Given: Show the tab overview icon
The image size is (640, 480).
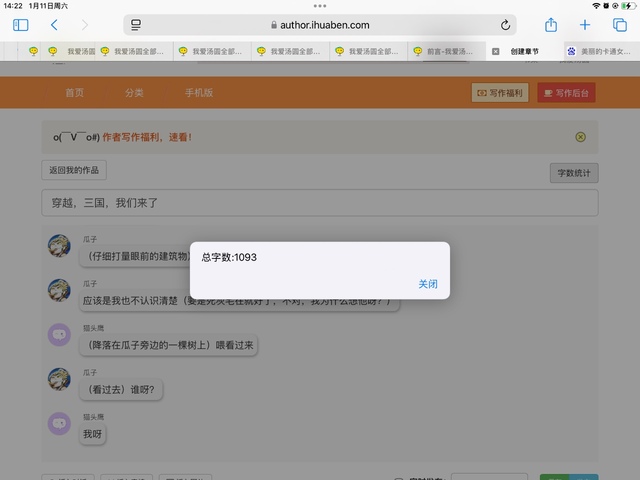Looking at the screenshot, I should pyautogui.click(x=619, y=25).
